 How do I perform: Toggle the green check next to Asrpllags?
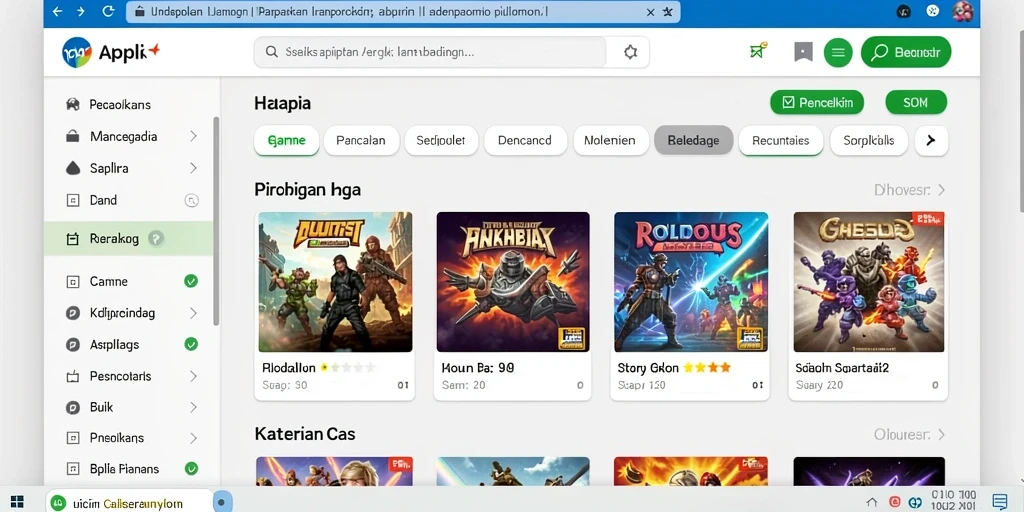191,344
